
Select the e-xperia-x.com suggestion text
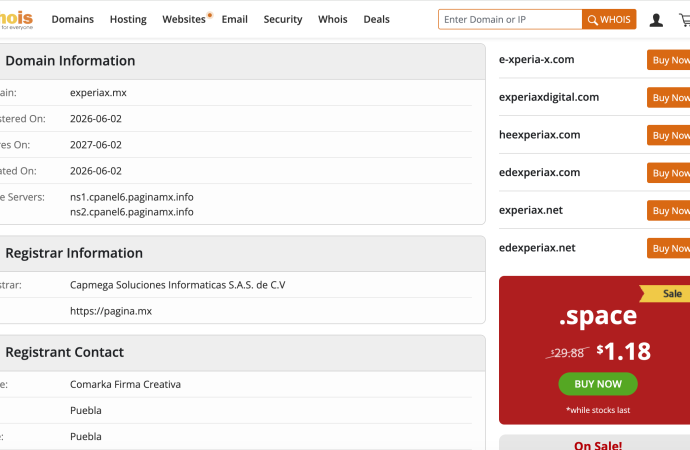click(x=536, y=59)
